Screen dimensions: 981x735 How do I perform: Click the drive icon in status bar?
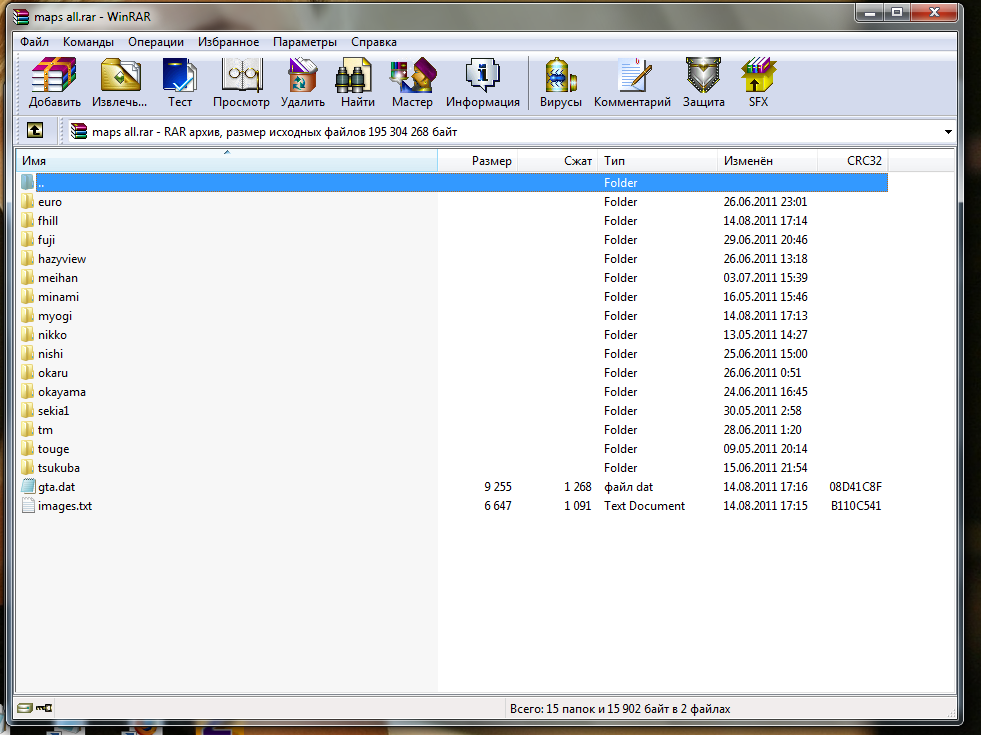pyautogui.click(x=24, y=708)
